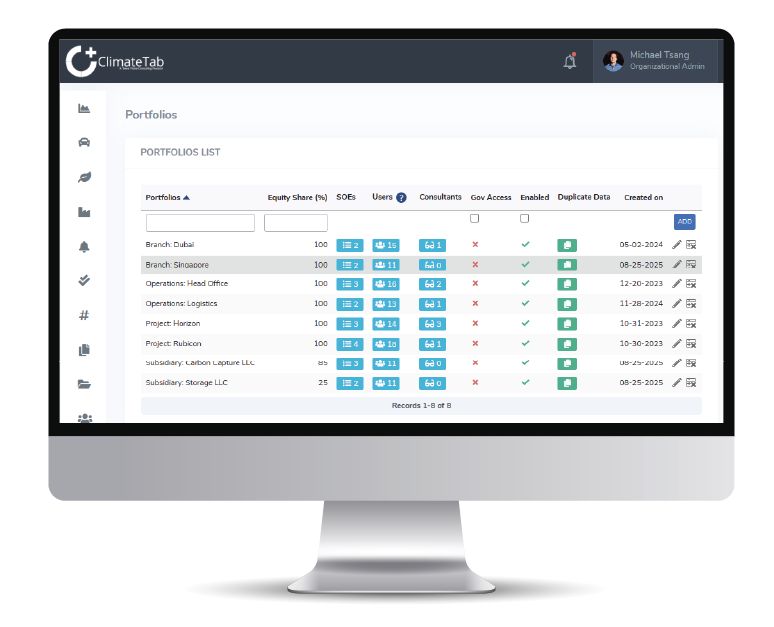Duplicate data for Operations: Logistics
The width and height of the screenshot is (774, 627).
click(x=566, y=304)
